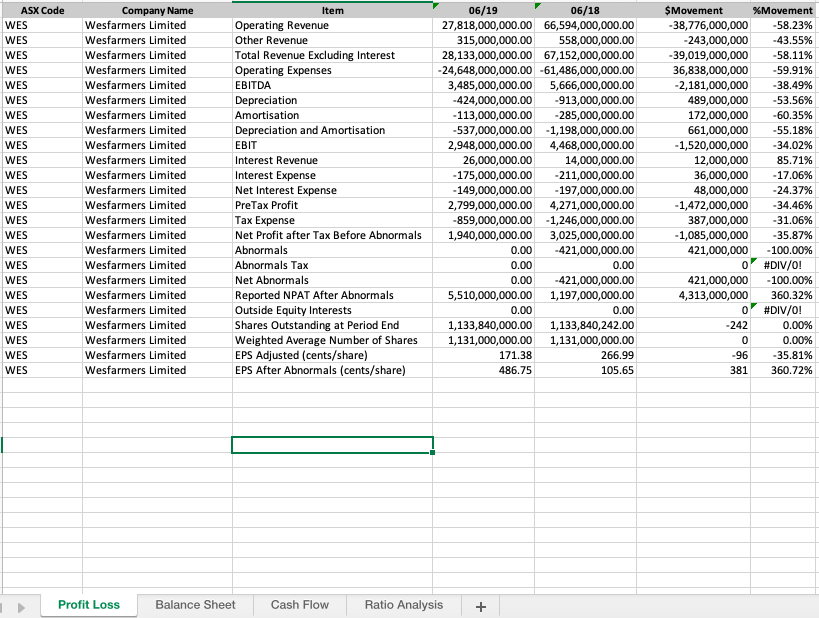
Task: Select the Item header cell
Action: coord(332,10)
